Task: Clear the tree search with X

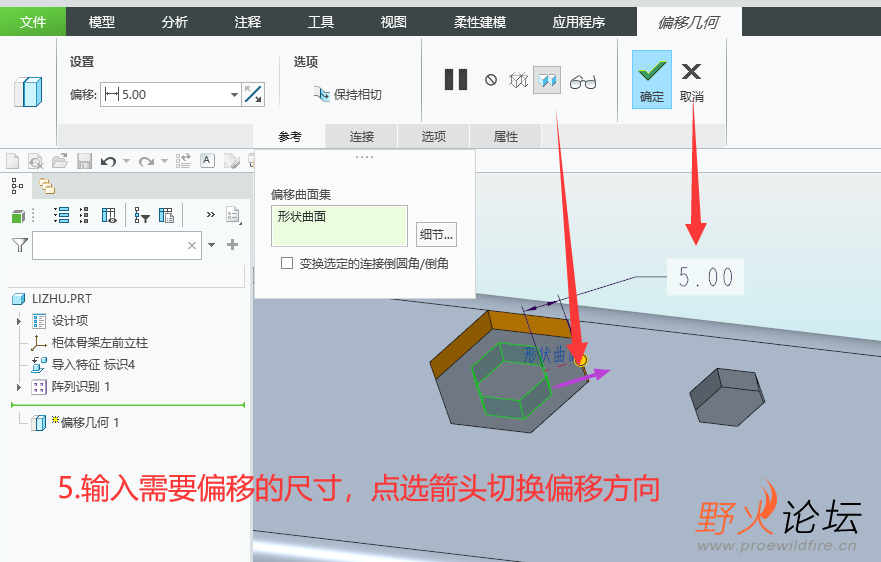Action: click(192, 245)
